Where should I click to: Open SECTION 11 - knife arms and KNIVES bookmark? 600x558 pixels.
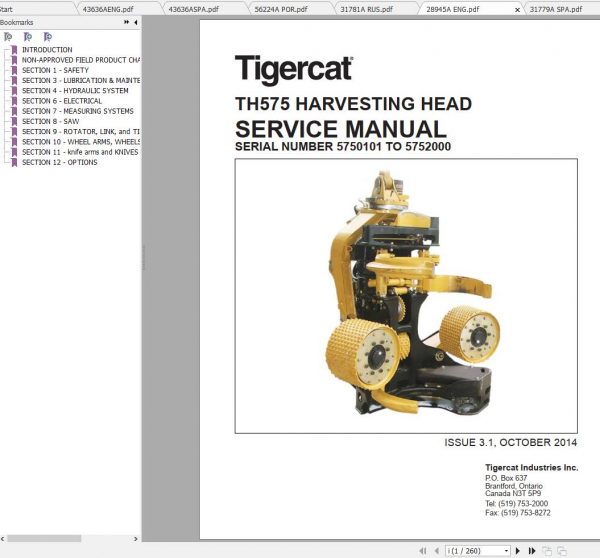coord(80,152)
